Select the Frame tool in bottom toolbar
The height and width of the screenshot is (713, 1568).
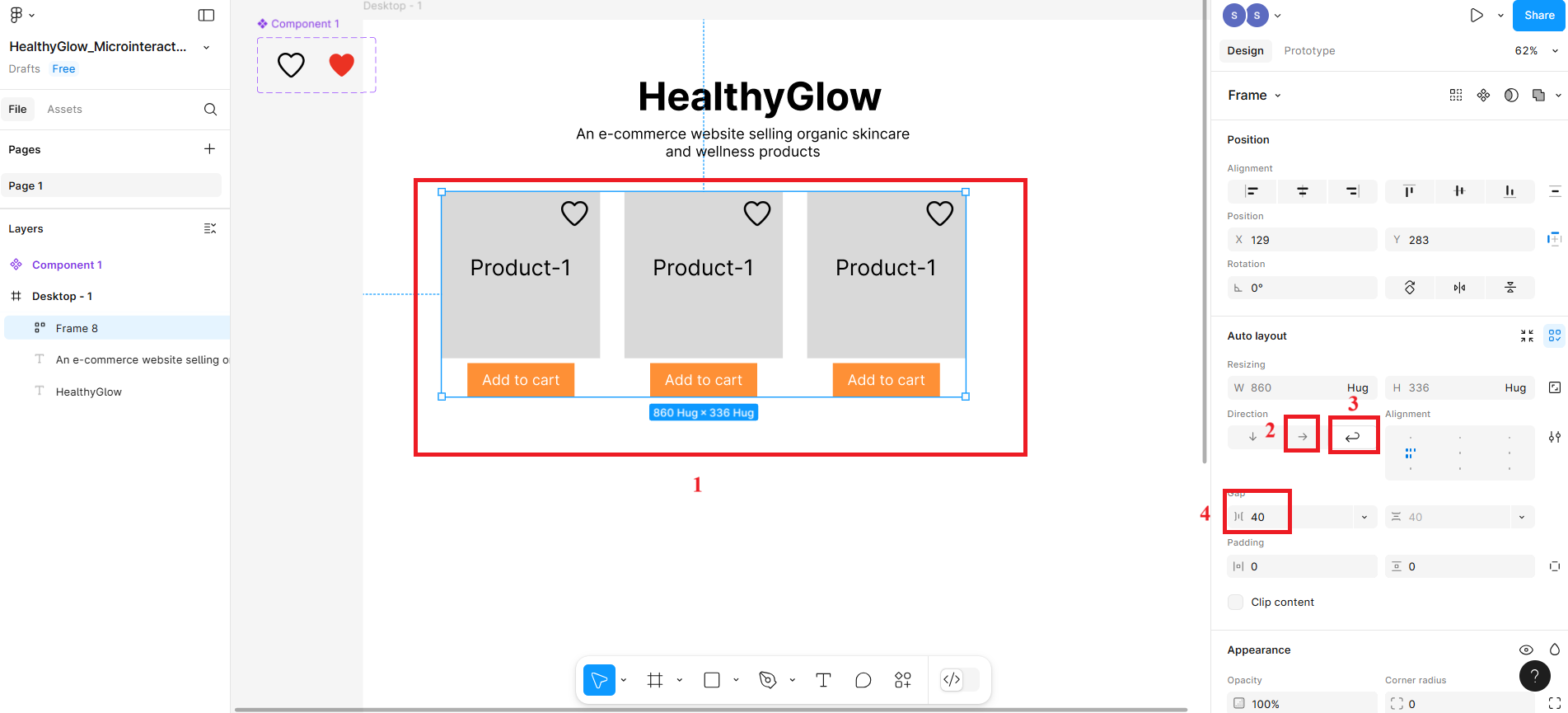(x=655, y=680)
